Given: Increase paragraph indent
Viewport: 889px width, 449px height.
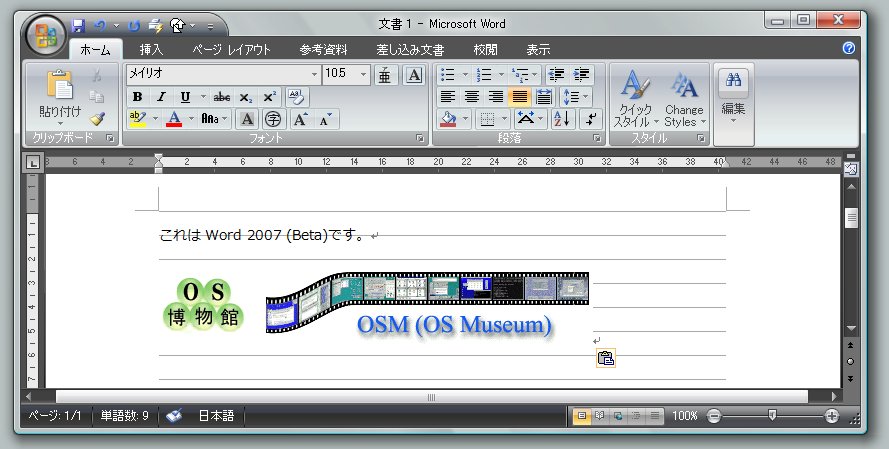Looking at the screenshot, I should (582, 74).
